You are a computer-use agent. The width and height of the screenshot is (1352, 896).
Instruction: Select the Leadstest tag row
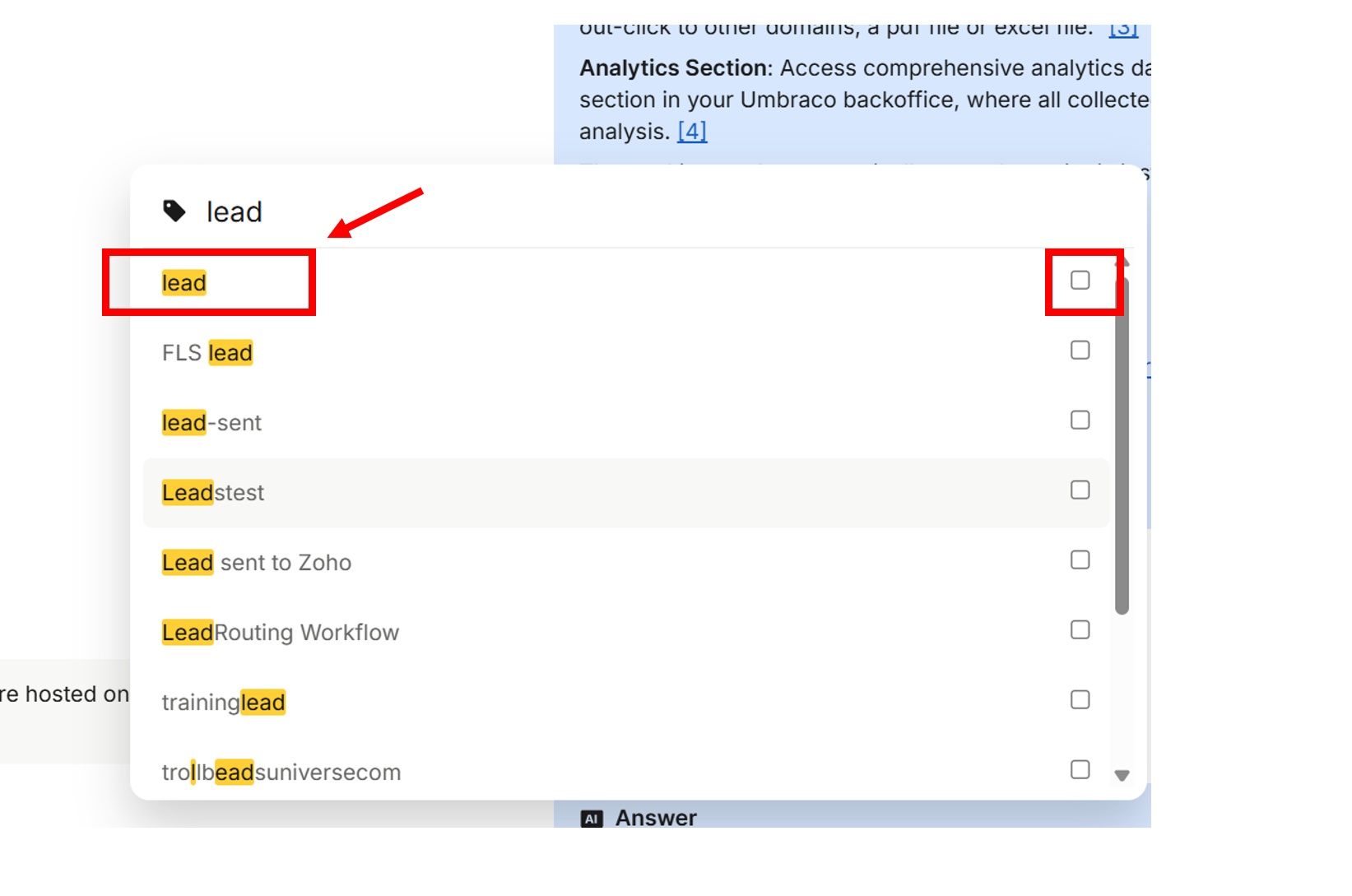pyautogui.click(x=213, y=493)
